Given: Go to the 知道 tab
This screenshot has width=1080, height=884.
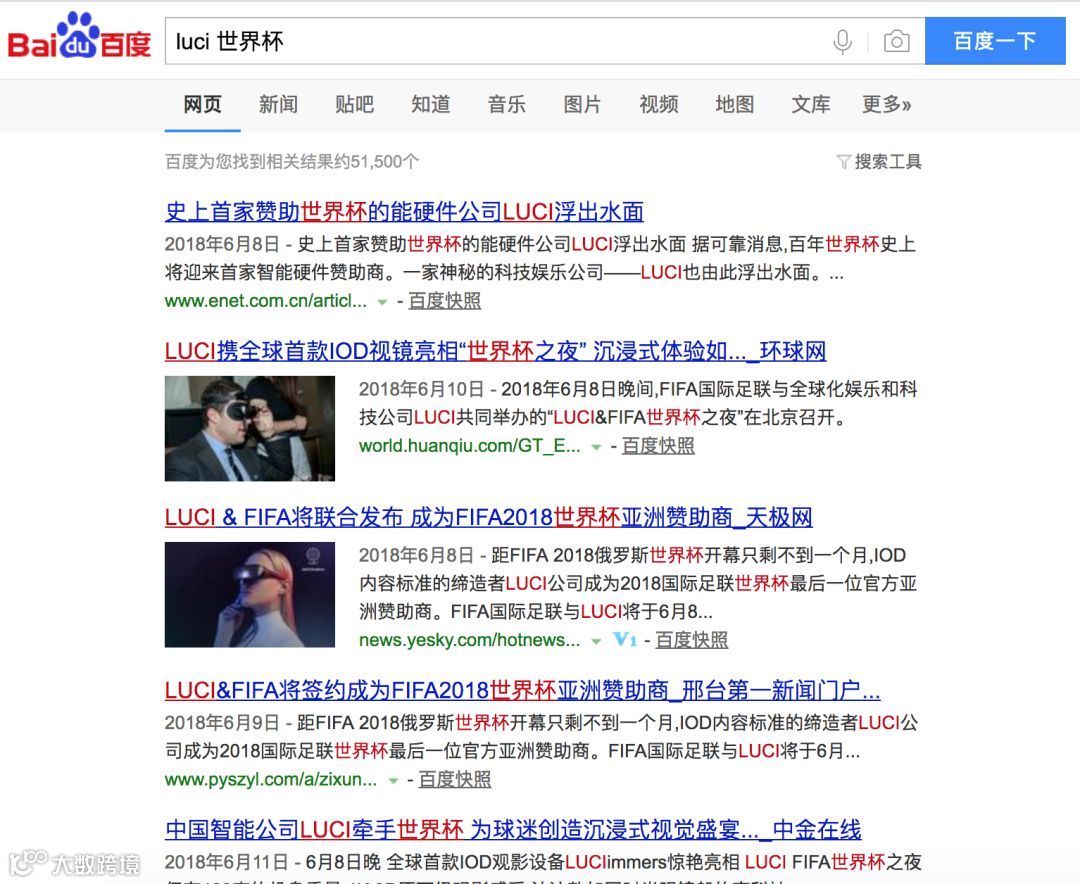Looking at the screenshot, I should pos(430,105).
